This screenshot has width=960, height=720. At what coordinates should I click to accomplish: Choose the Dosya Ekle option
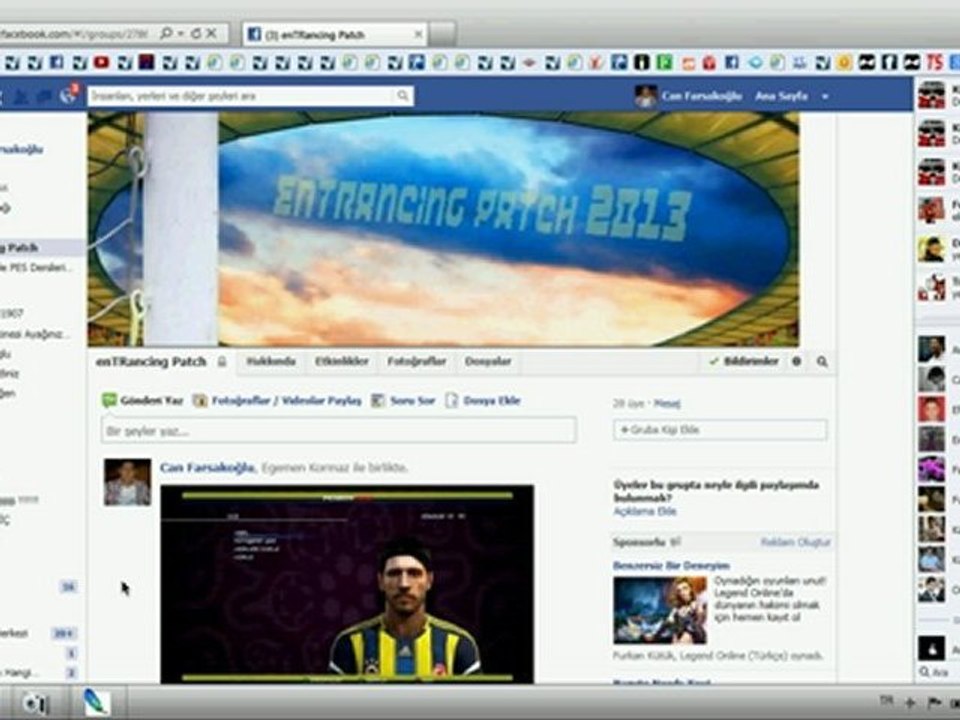pos(492,401)
